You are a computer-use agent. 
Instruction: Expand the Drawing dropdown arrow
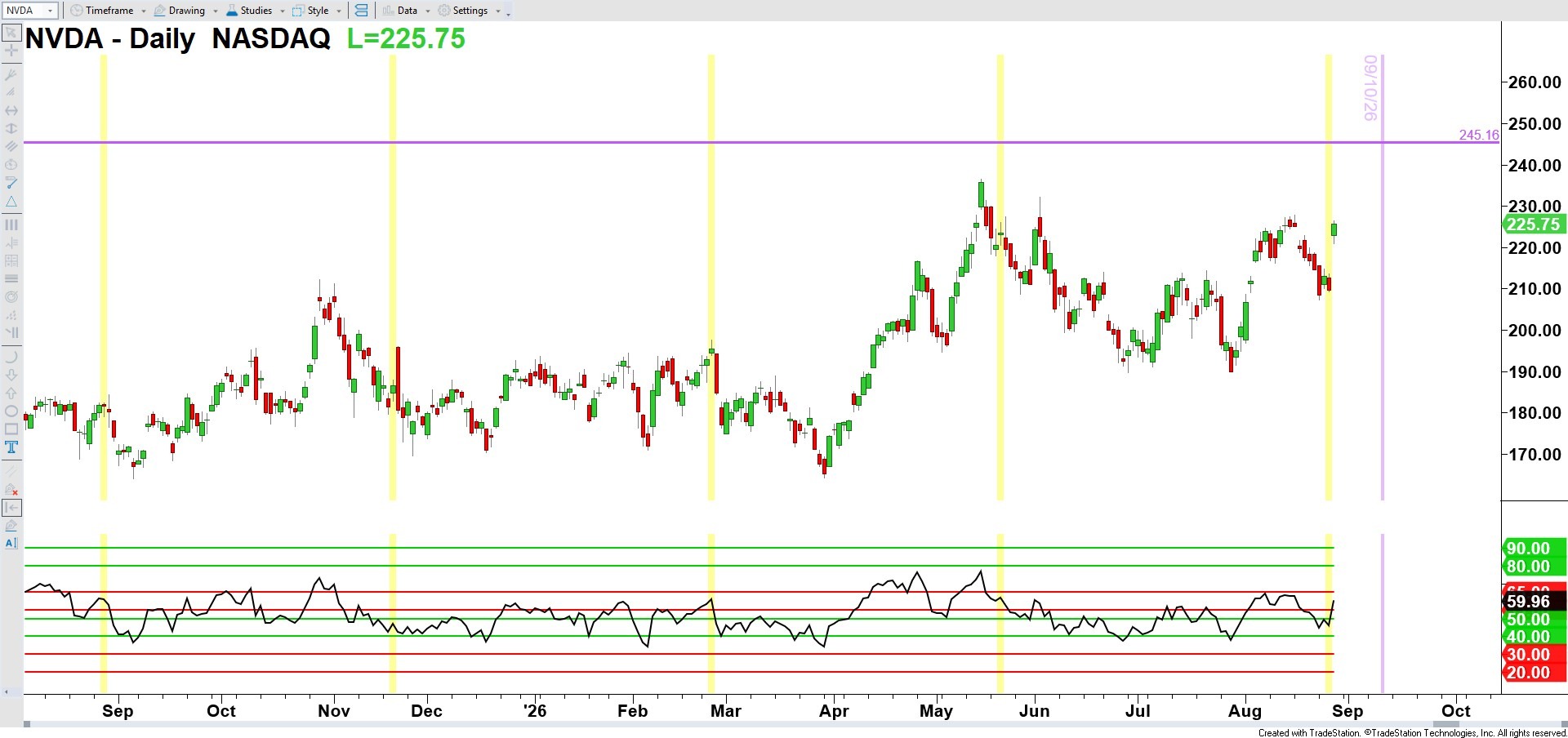tap(216, 11)
